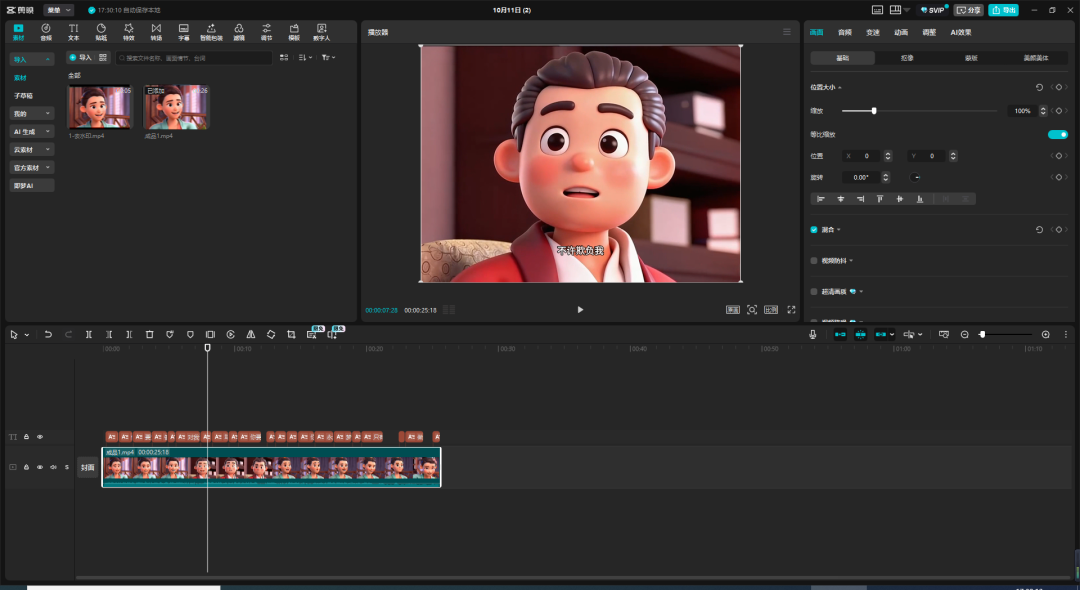The width and height of the screenshot is (1080, 590).
Task: Expand the 我的 (Mine) sidebar dropdown
Action: coord(32,114)
